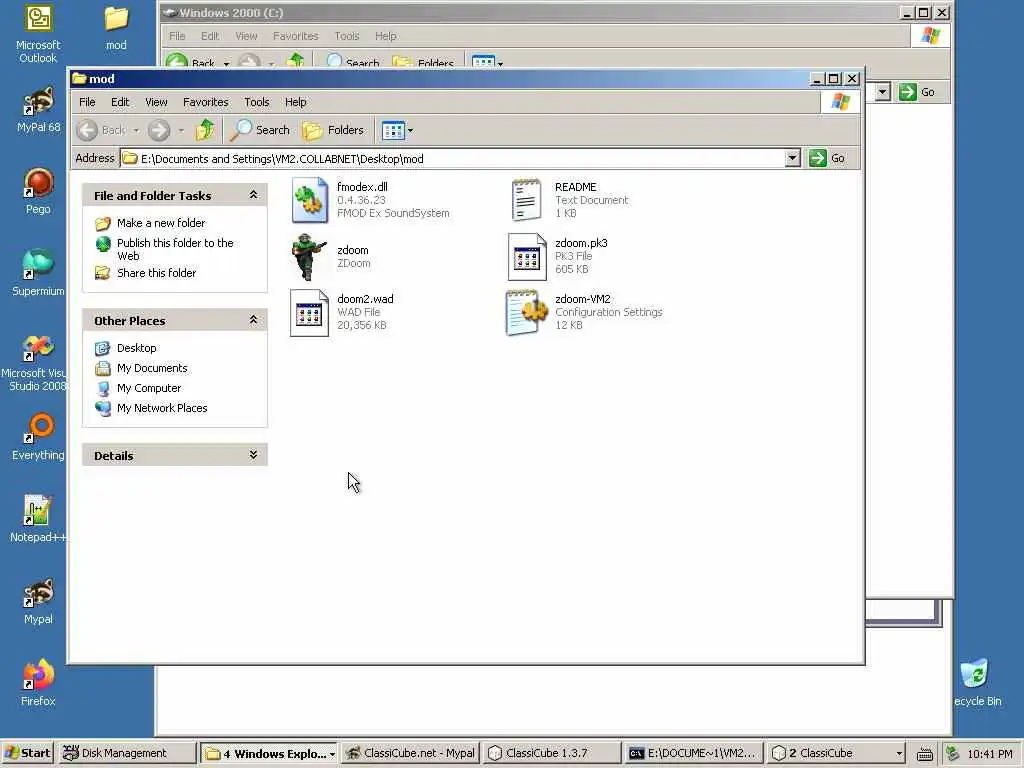Open Tools menu in Windows 2000 (C:) window

click(347, 36)
